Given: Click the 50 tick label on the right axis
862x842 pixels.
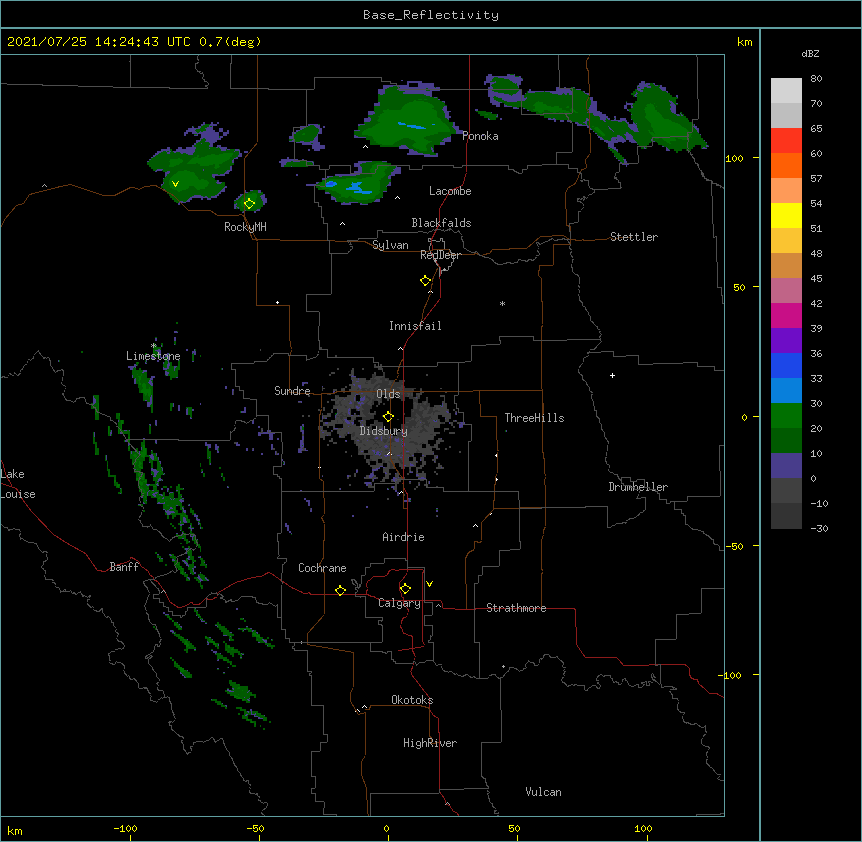Looking at the screenshot, I should (x=739, y=287).
